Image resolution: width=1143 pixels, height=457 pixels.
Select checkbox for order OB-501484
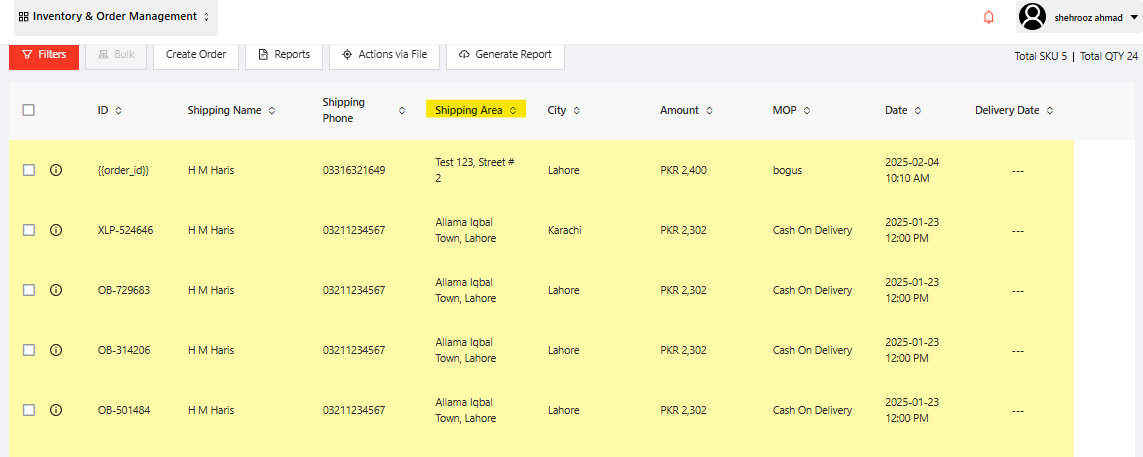(29, 410)
